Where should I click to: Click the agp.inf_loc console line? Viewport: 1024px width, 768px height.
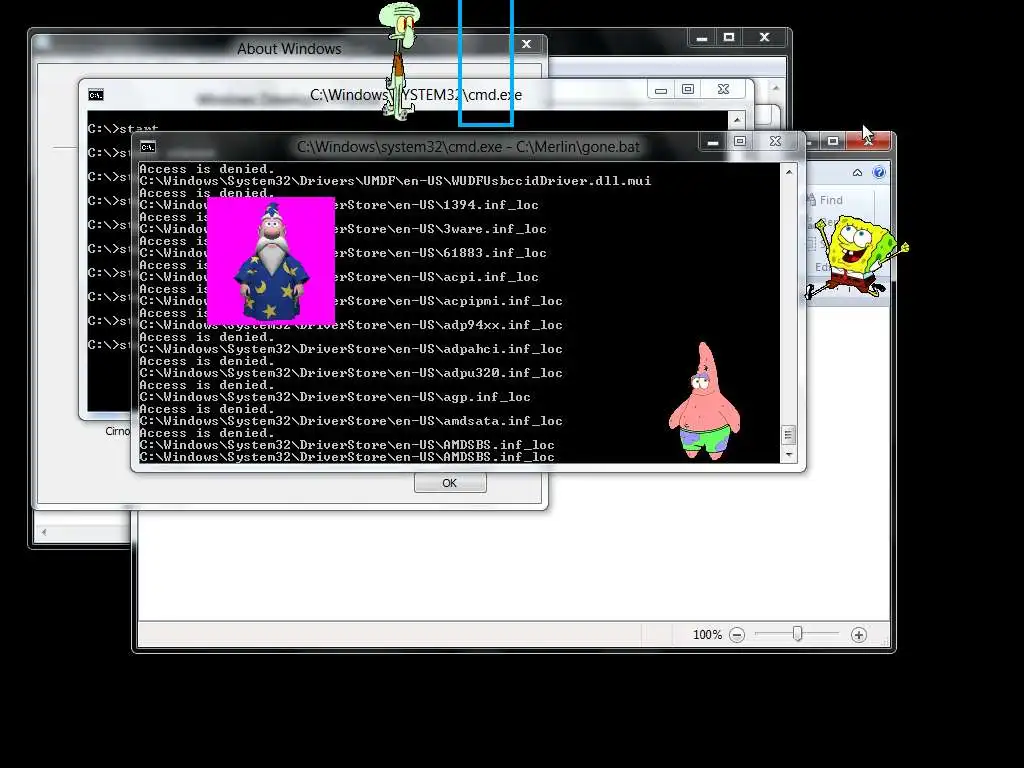[x=335, y=398]
